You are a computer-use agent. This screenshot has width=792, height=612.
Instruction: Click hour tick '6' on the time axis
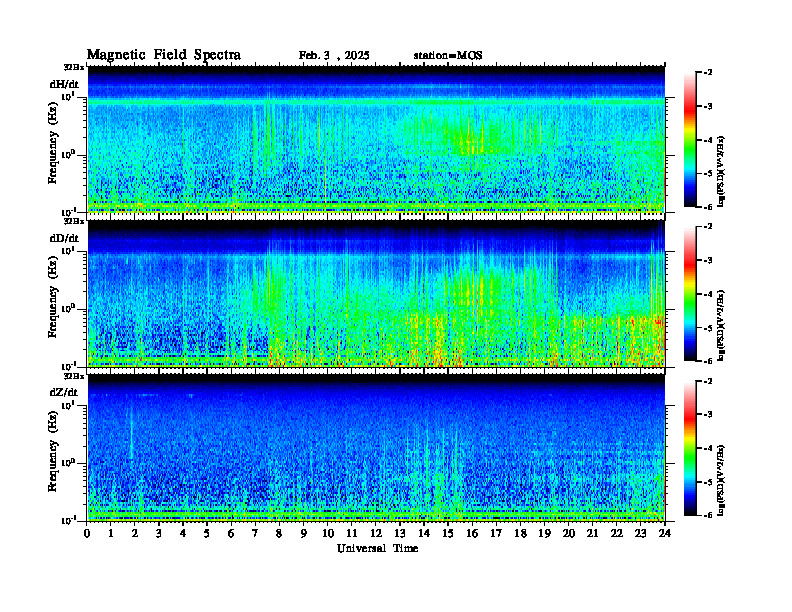tap(231, 534)
